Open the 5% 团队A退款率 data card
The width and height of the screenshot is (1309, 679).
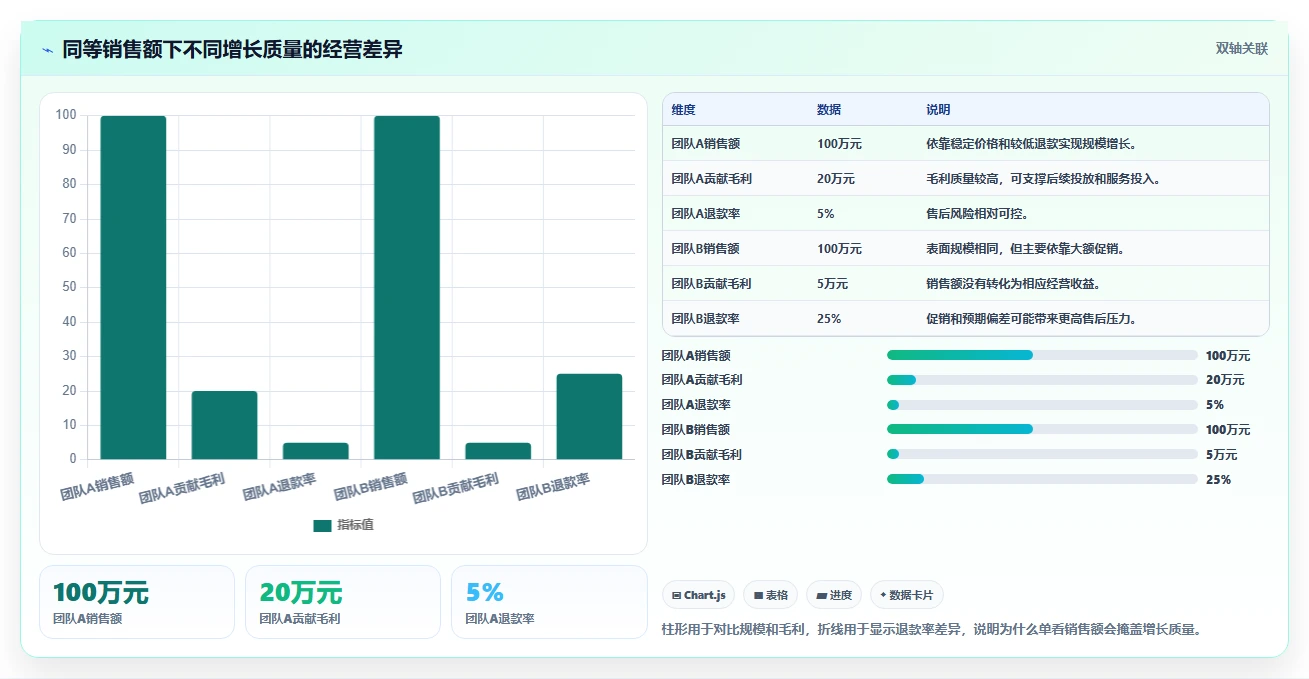click(x=549, y=602)
